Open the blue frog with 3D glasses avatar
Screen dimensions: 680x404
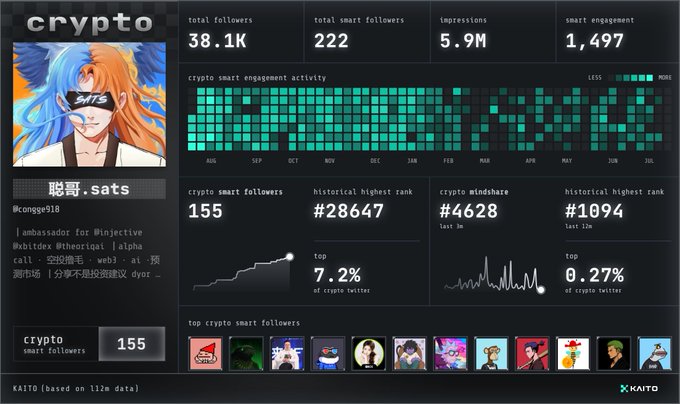[x=328, y=354]
